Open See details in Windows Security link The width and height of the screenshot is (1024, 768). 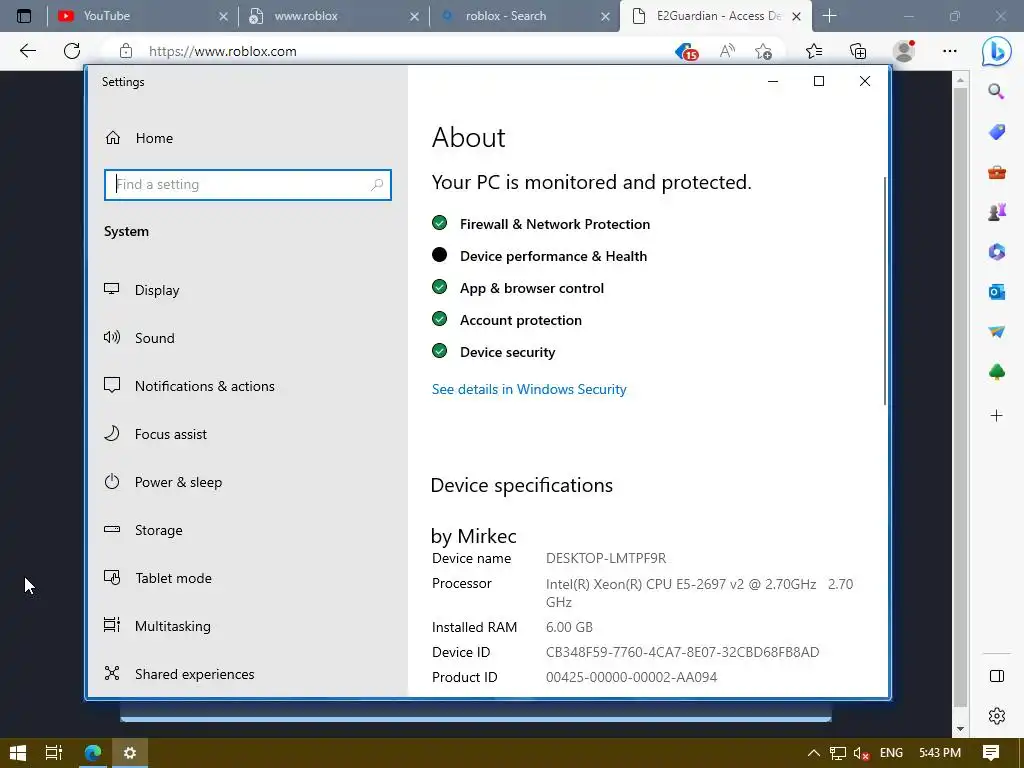[x=529, y=389]
